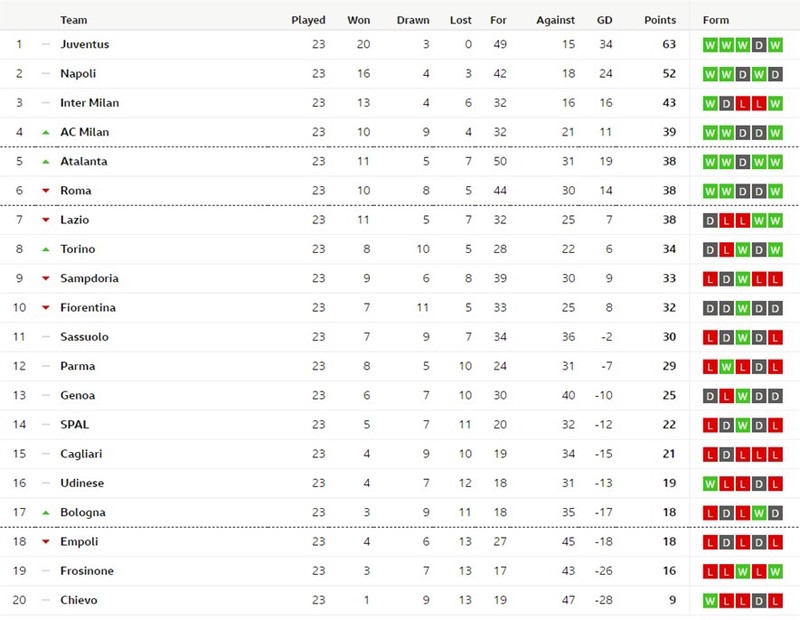This screenshot has height=620, width=800.
Task: Open the Juventus team link
Action: tap(85, 44)
